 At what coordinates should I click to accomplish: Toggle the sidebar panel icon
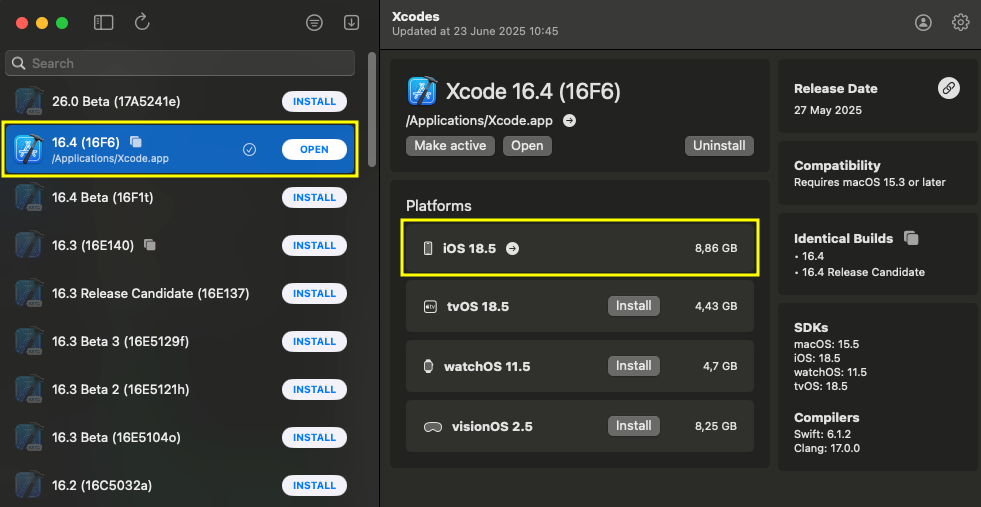click(103, 23)
